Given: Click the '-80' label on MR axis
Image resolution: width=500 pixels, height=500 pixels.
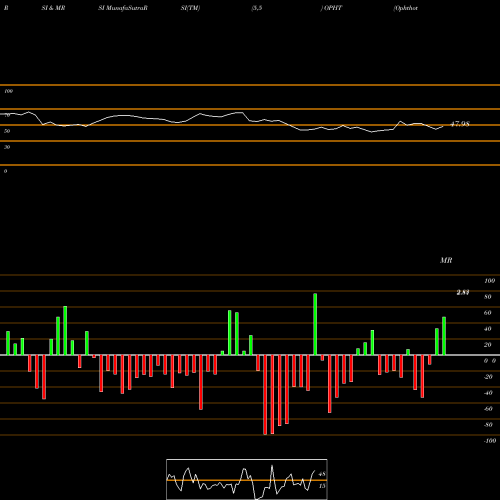Looking at the screenshot, I should pos(488,425).
